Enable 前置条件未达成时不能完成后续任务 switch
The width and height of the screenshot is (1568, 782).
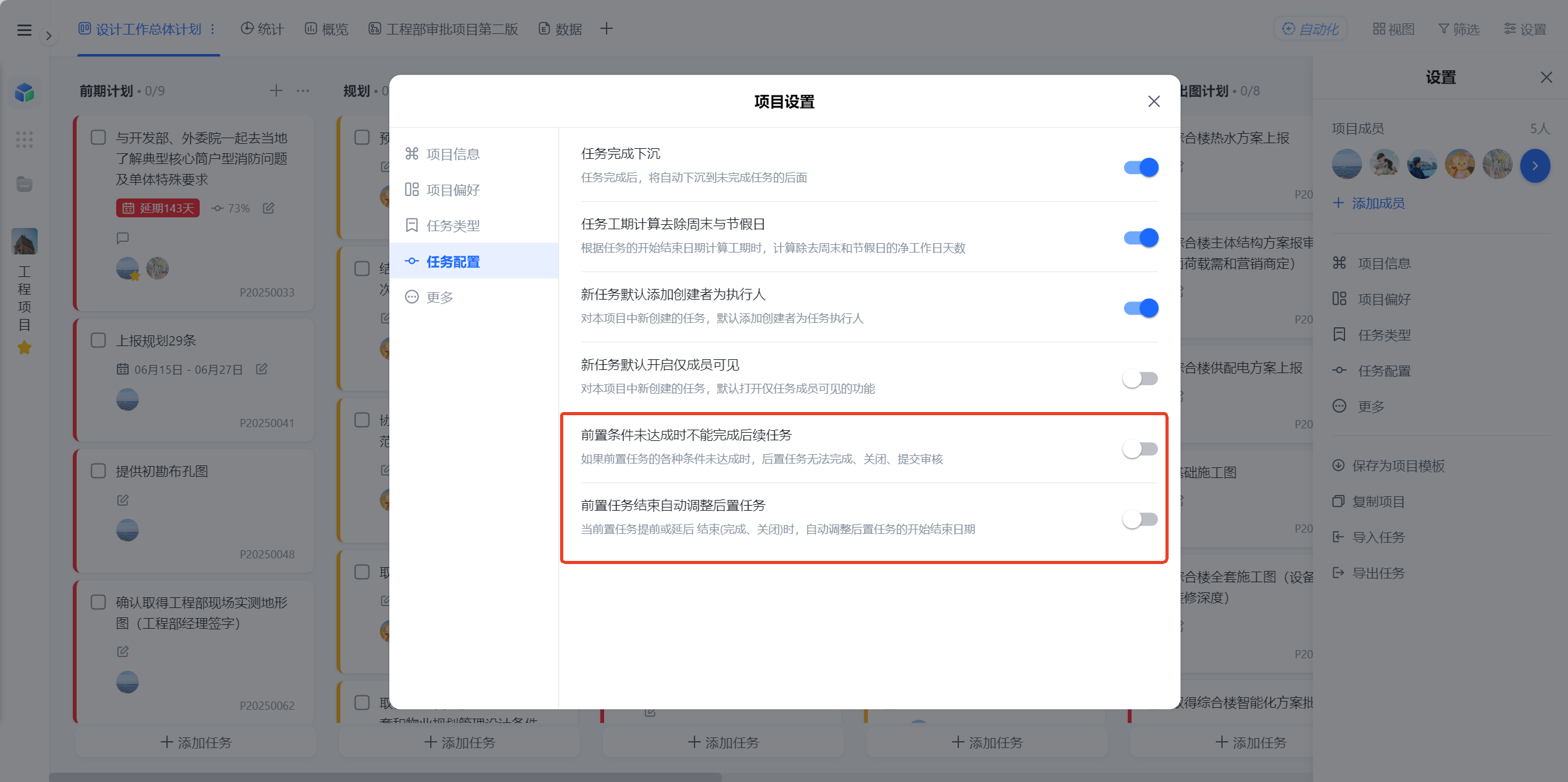[x=1140, y=448]
